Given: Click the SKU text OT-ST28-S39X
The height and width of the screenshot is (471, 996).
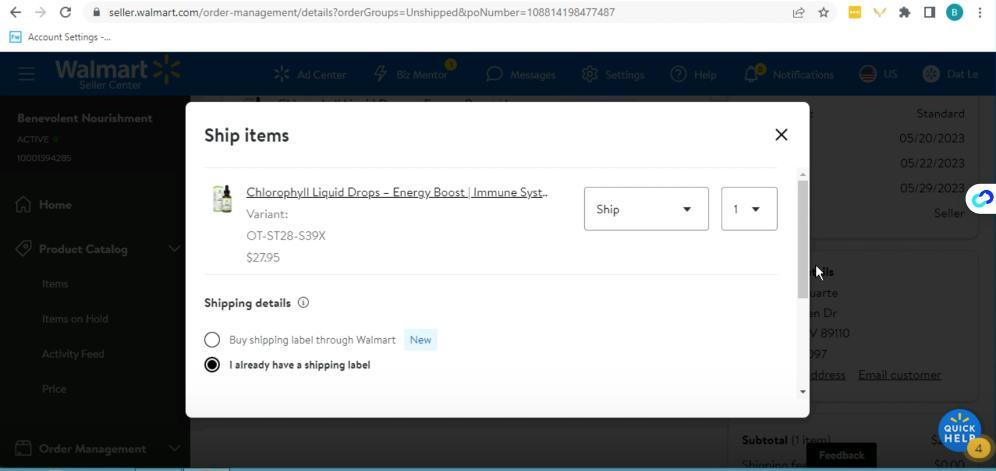Looking at the screenshot, I should (286, 236).
